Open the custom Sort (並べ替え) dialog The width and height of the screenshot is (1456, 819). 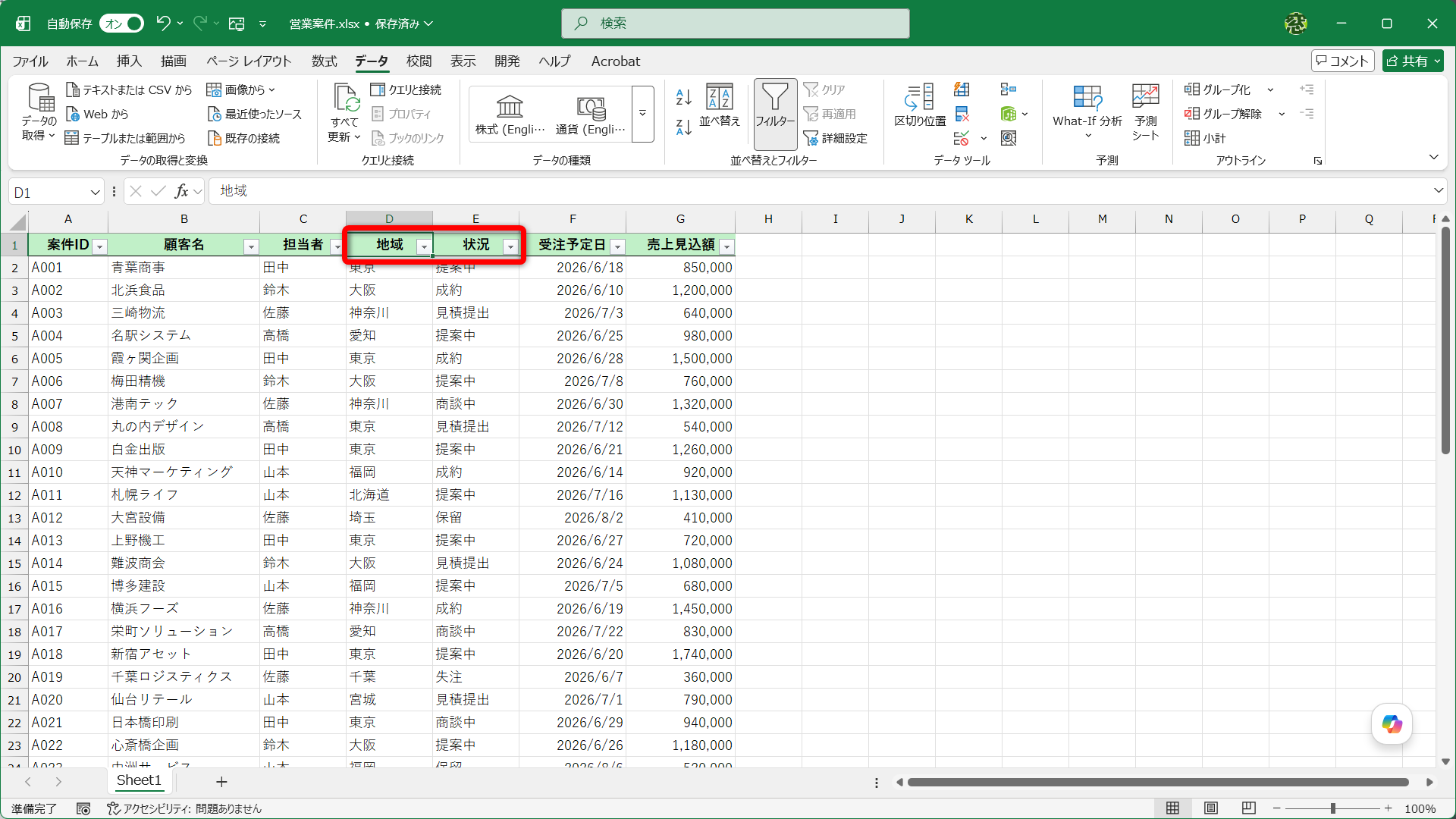pyautogui.click(x=719, y=106)
